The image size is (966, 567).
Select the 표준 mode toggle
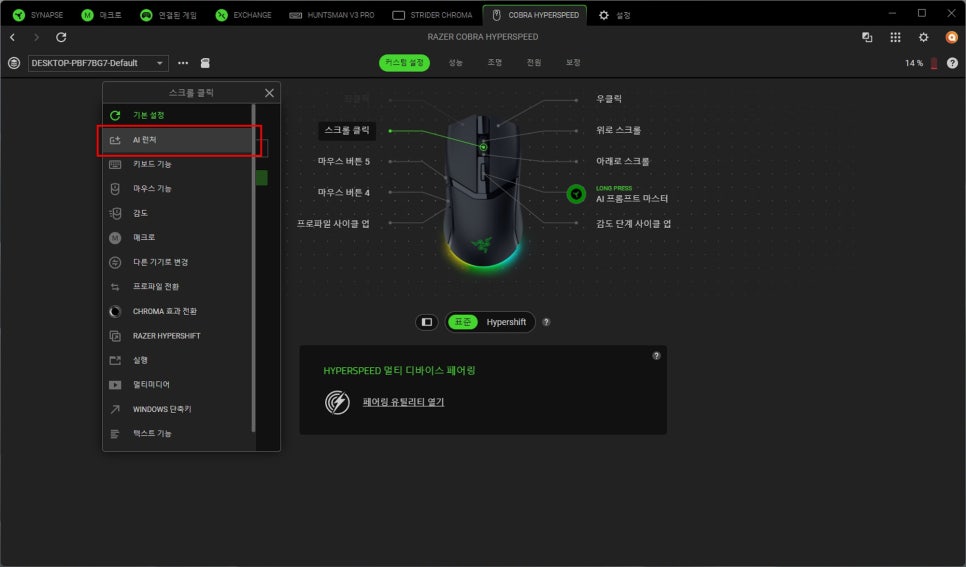[x=463, y=322]
